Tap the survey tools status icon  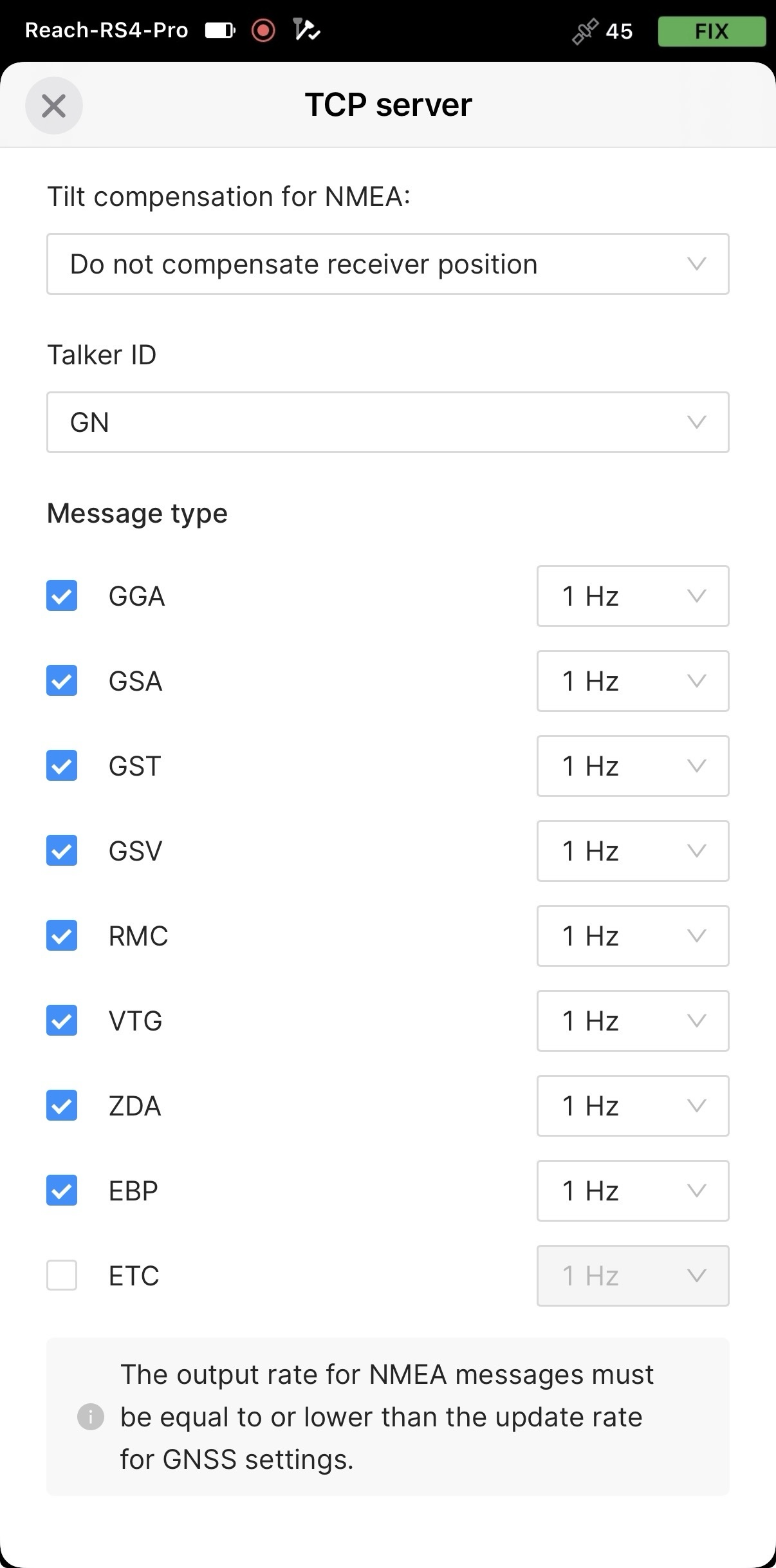point(306,30)
